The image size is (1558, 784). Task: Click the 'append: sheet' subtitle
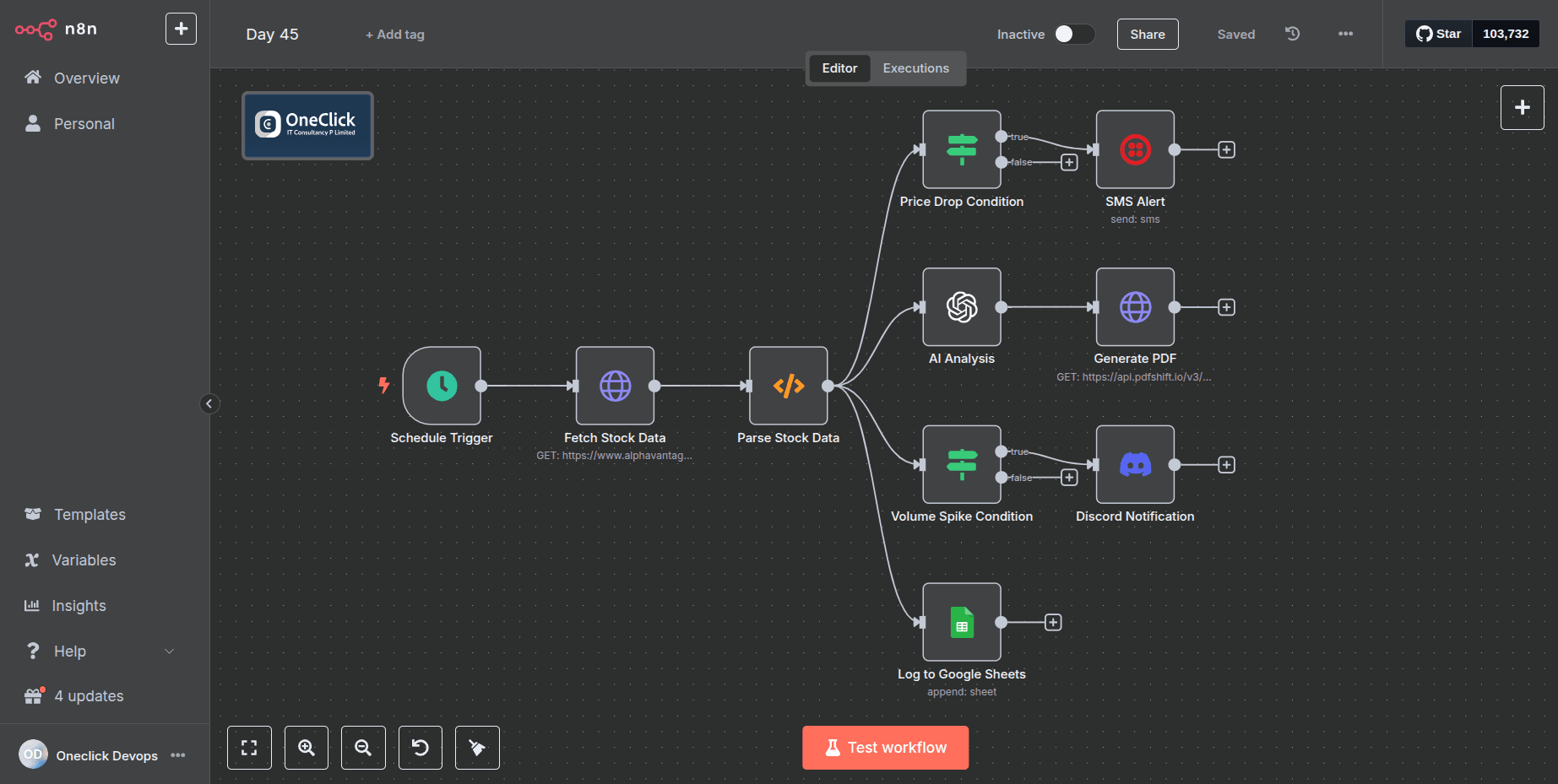tap(962, 692)
